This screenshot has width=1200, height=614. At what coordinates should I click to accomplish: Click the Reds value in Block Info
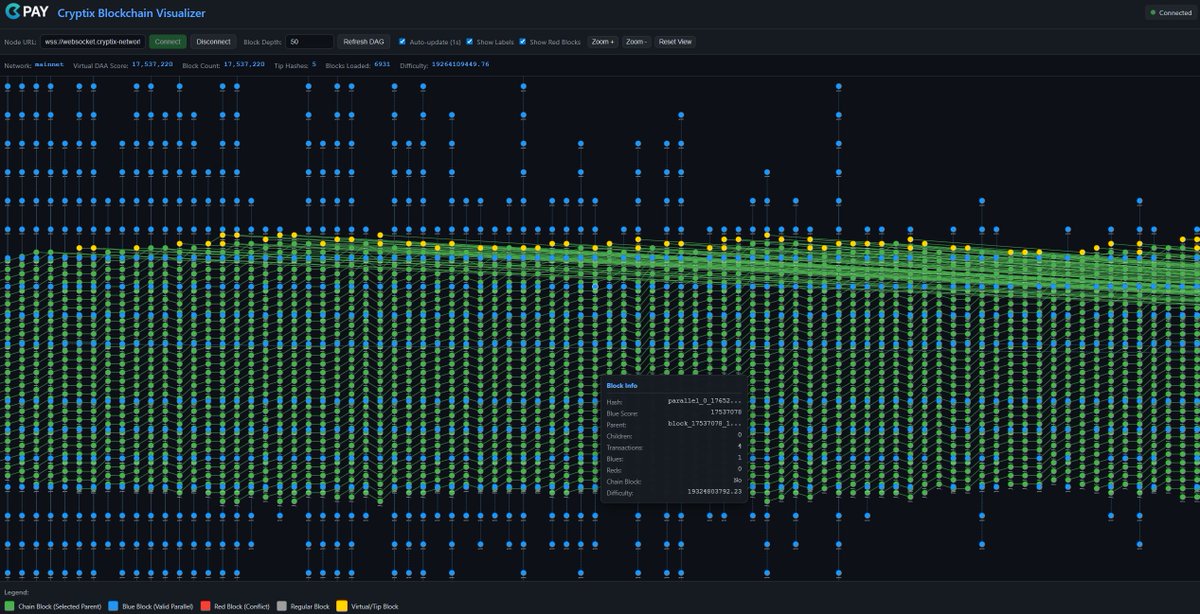coord(739,469)
